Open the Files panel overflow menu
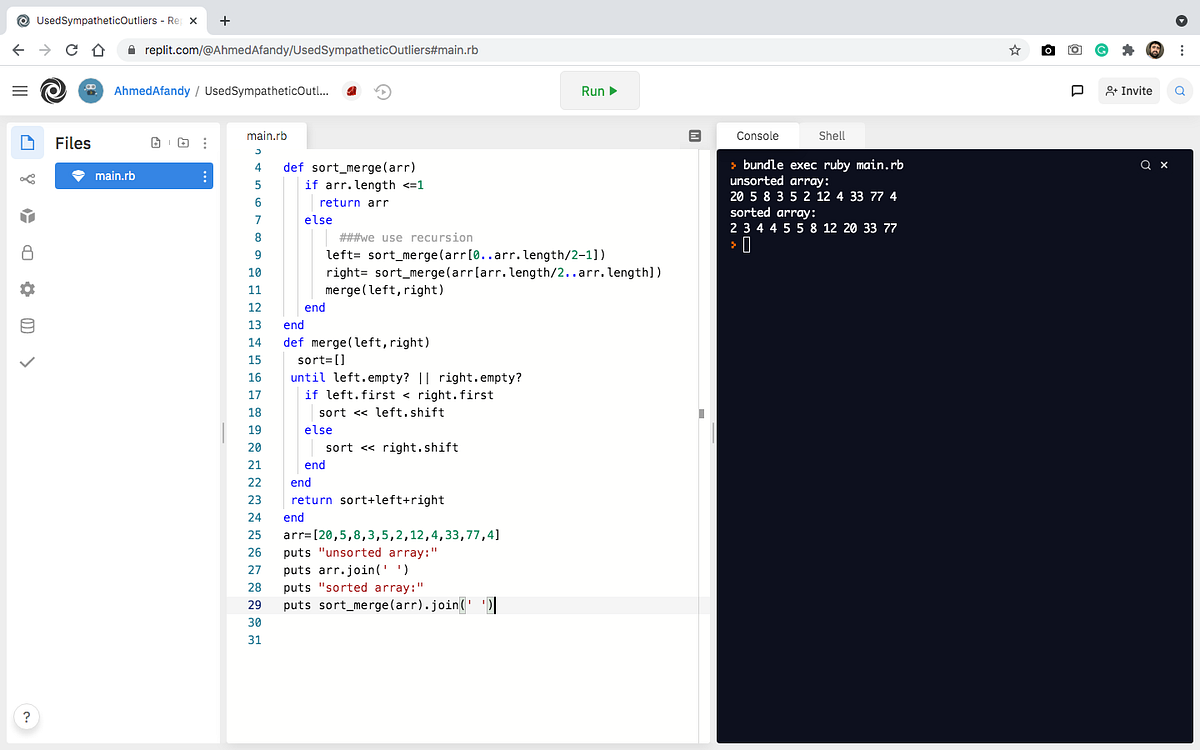The image size is (1200, 750). click(x=205, y=143)
